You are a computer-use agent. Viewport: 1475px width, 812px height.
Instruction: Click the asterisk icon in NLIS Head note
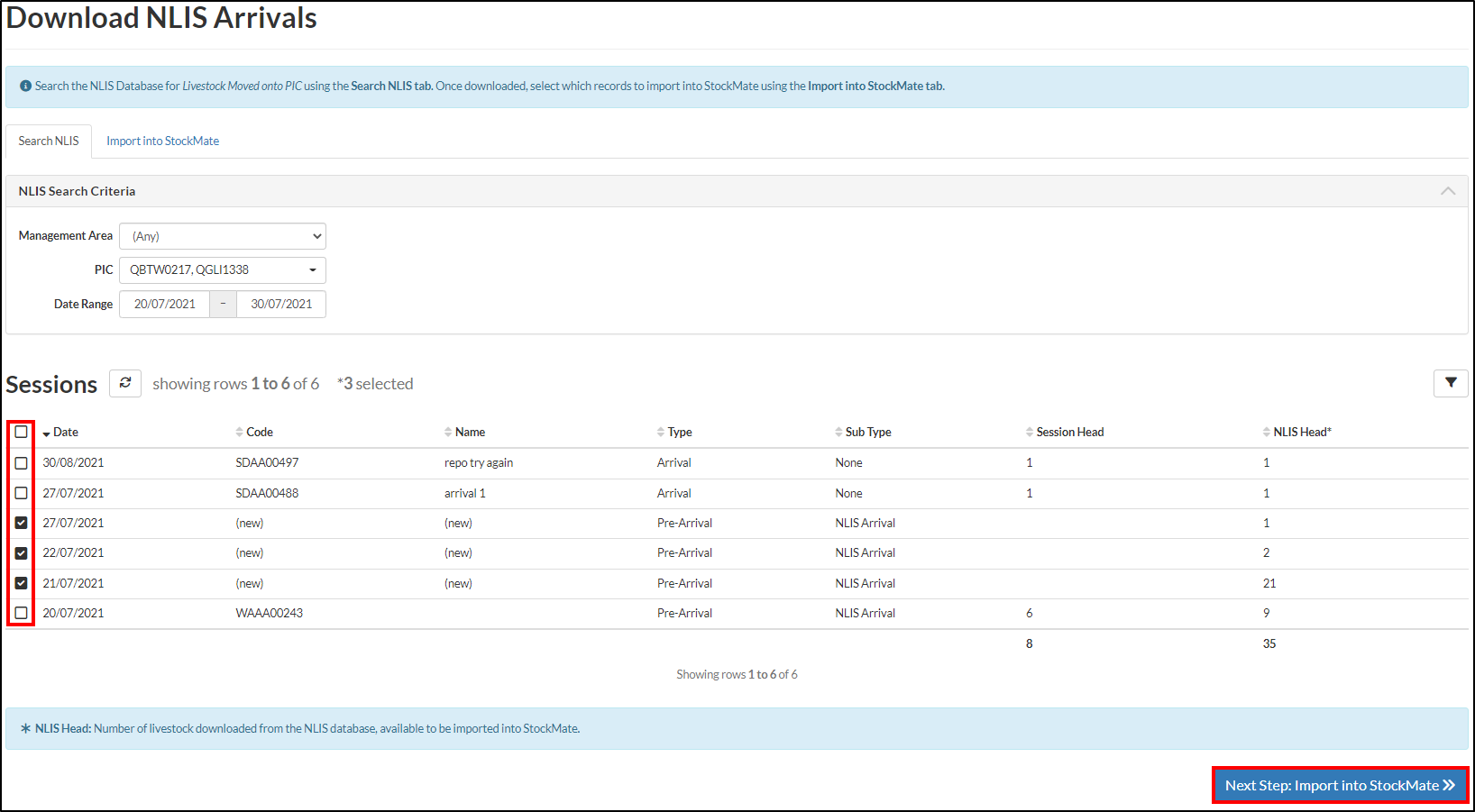click(25, 728)
